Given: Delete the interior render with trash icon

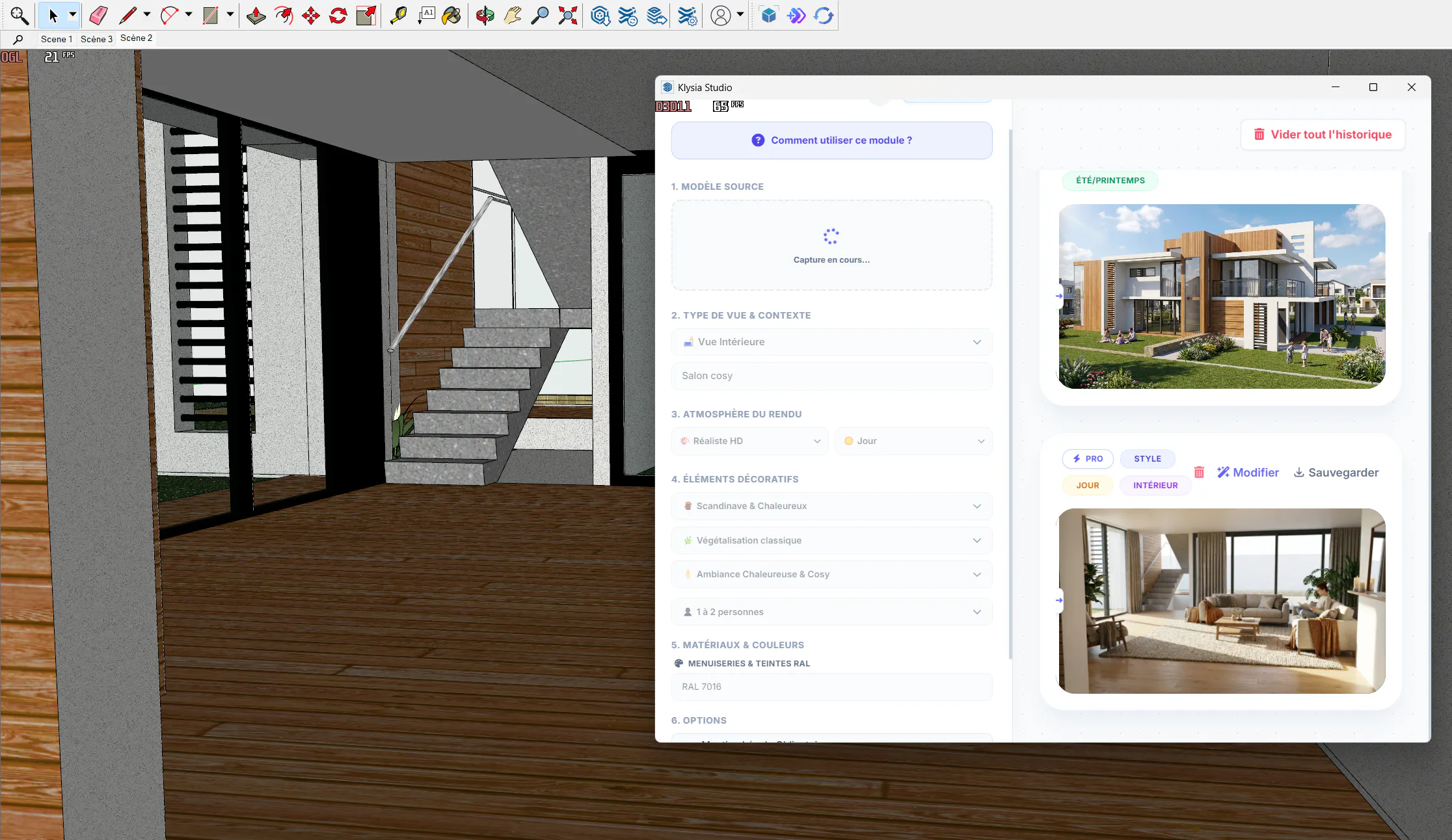Looking at the screenshot, I should click(x=1199, y=473).
